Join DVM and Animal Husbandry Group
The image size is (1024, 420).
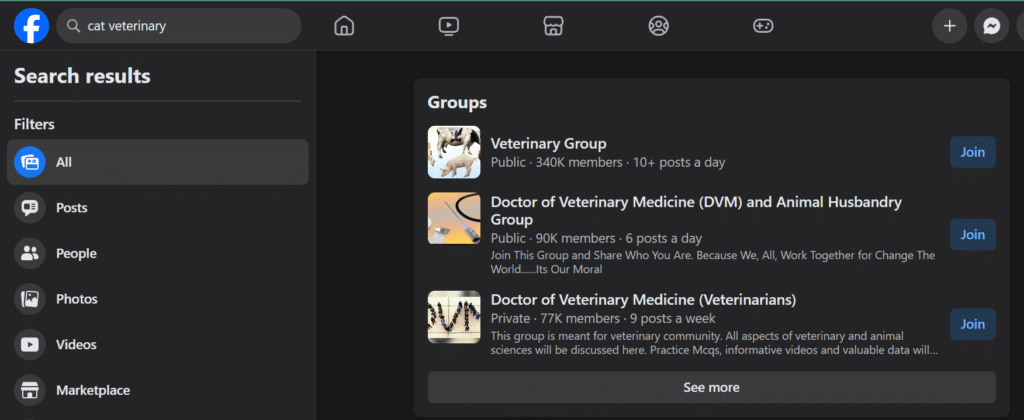(x=972, y=234)
